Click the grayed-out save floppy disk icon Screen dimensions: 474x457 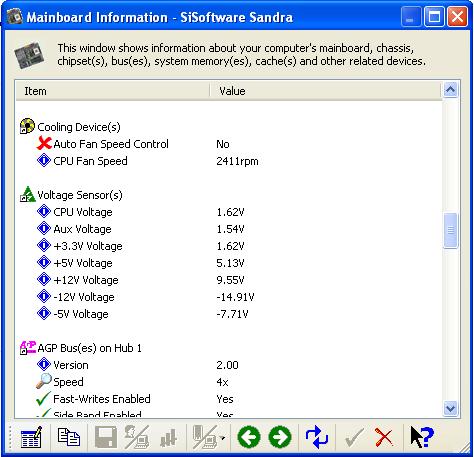point(106,437)
